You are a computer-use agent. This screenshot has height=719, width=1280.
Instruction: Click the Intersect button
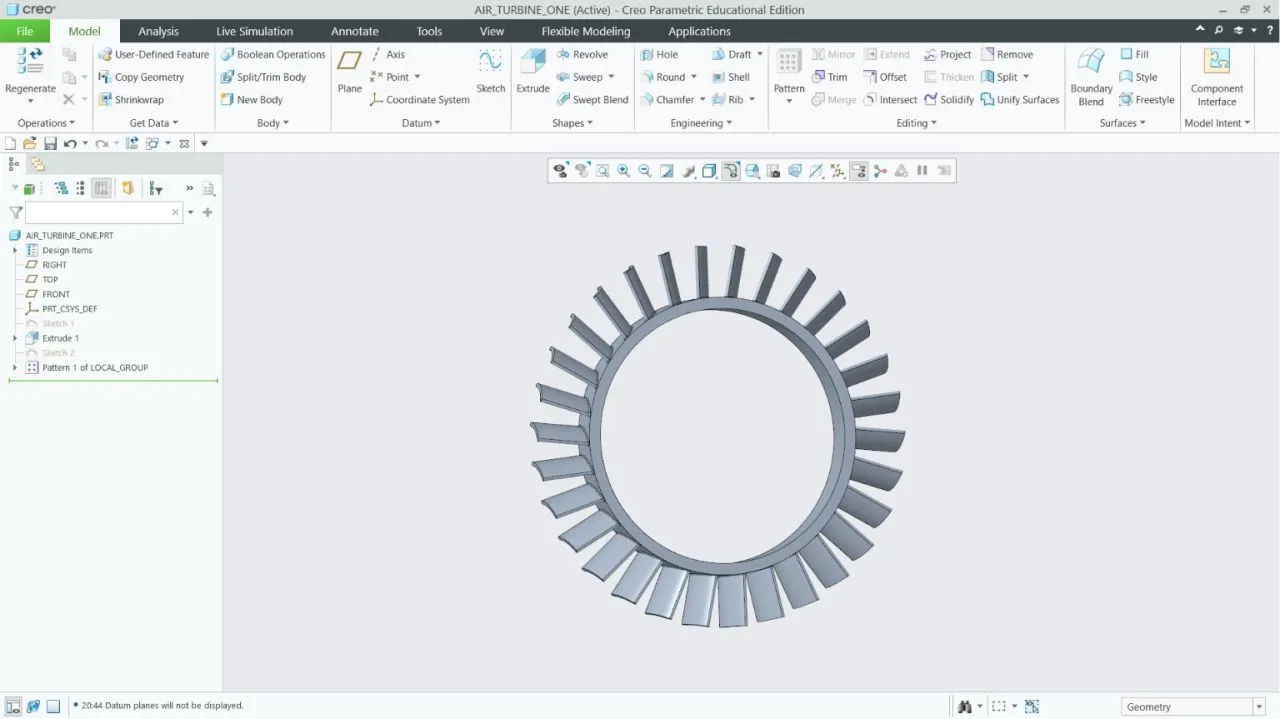(890, 100)
